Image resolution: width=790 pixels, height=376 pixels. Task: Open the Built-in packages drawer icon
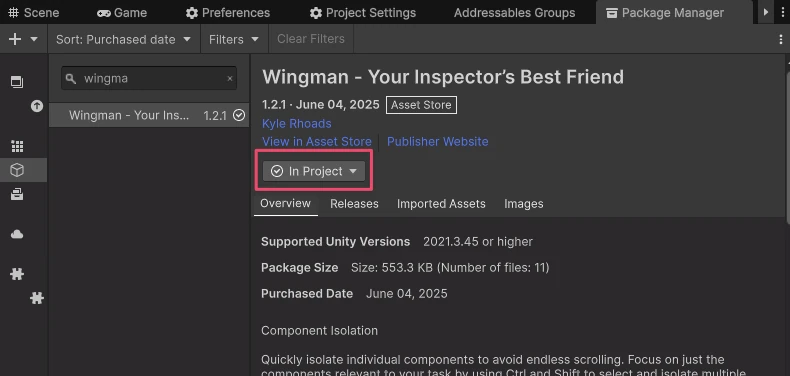(17, 194)
